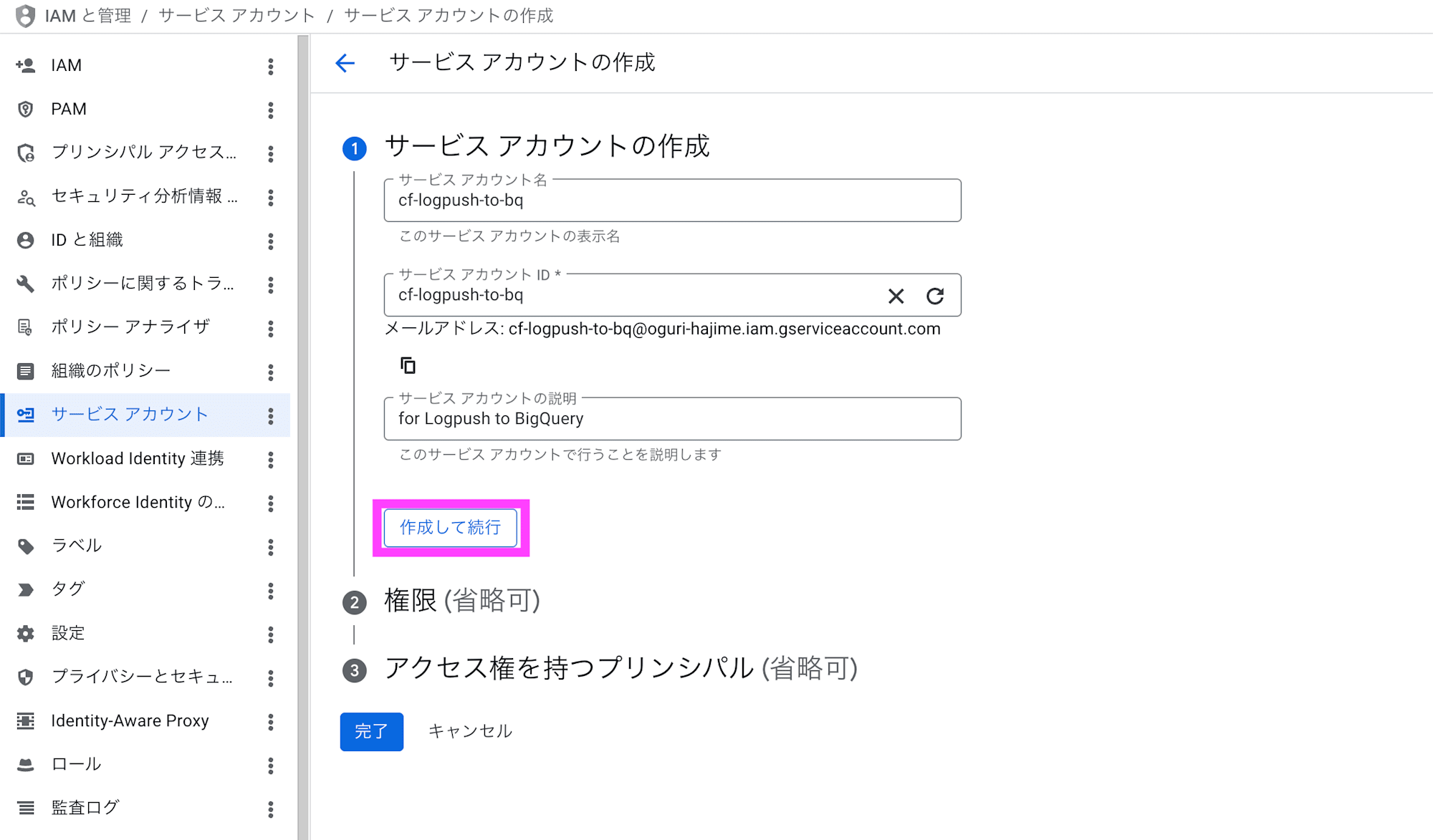Open overflow menu beside サービス アカウント
The height and width of the screenshot is (840, 1433).
coord(270,415)
